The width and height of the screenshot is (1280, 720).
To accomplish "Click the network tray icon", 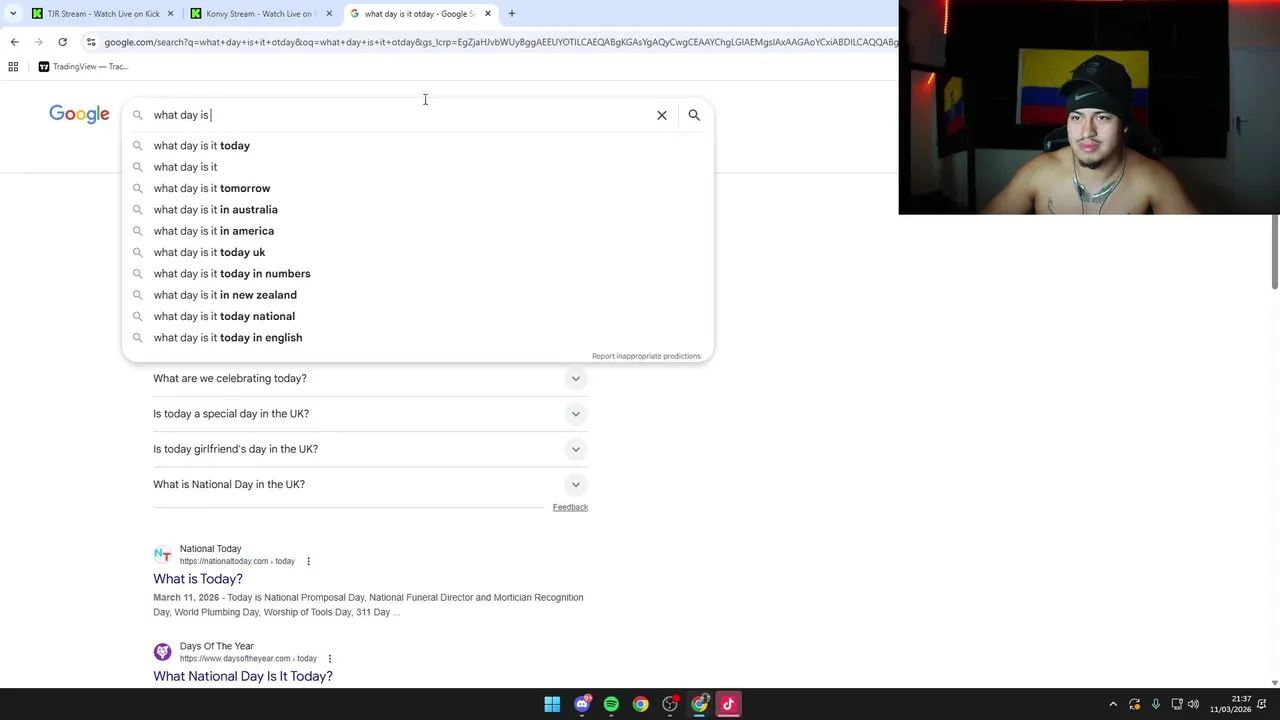I will point(1177,704).
